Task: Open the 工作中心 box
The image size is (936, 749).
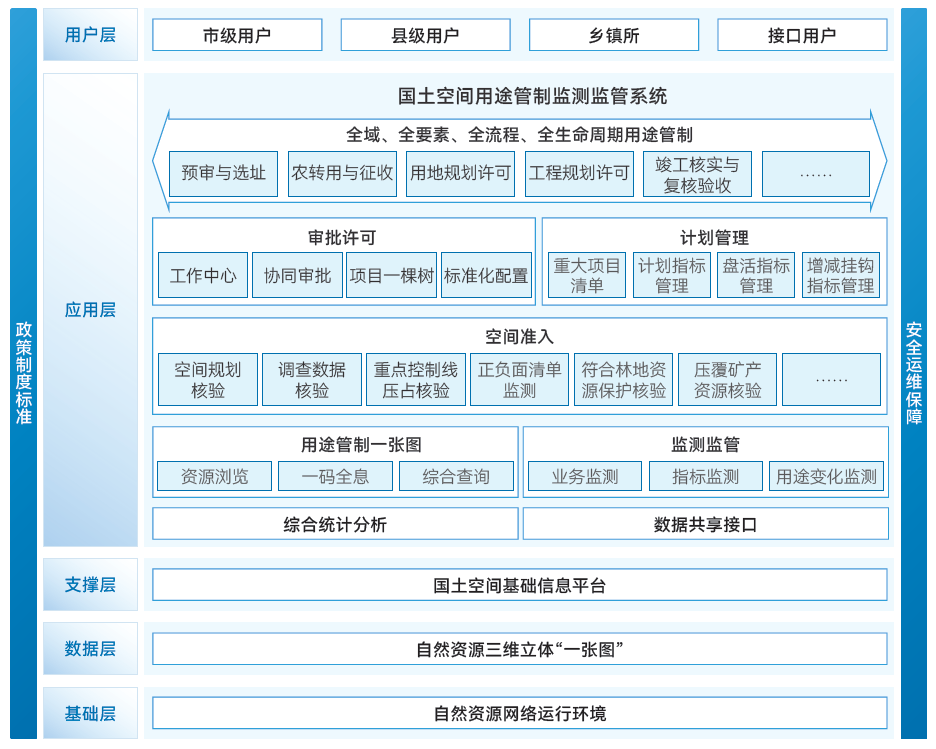Action: pos(203,275)
